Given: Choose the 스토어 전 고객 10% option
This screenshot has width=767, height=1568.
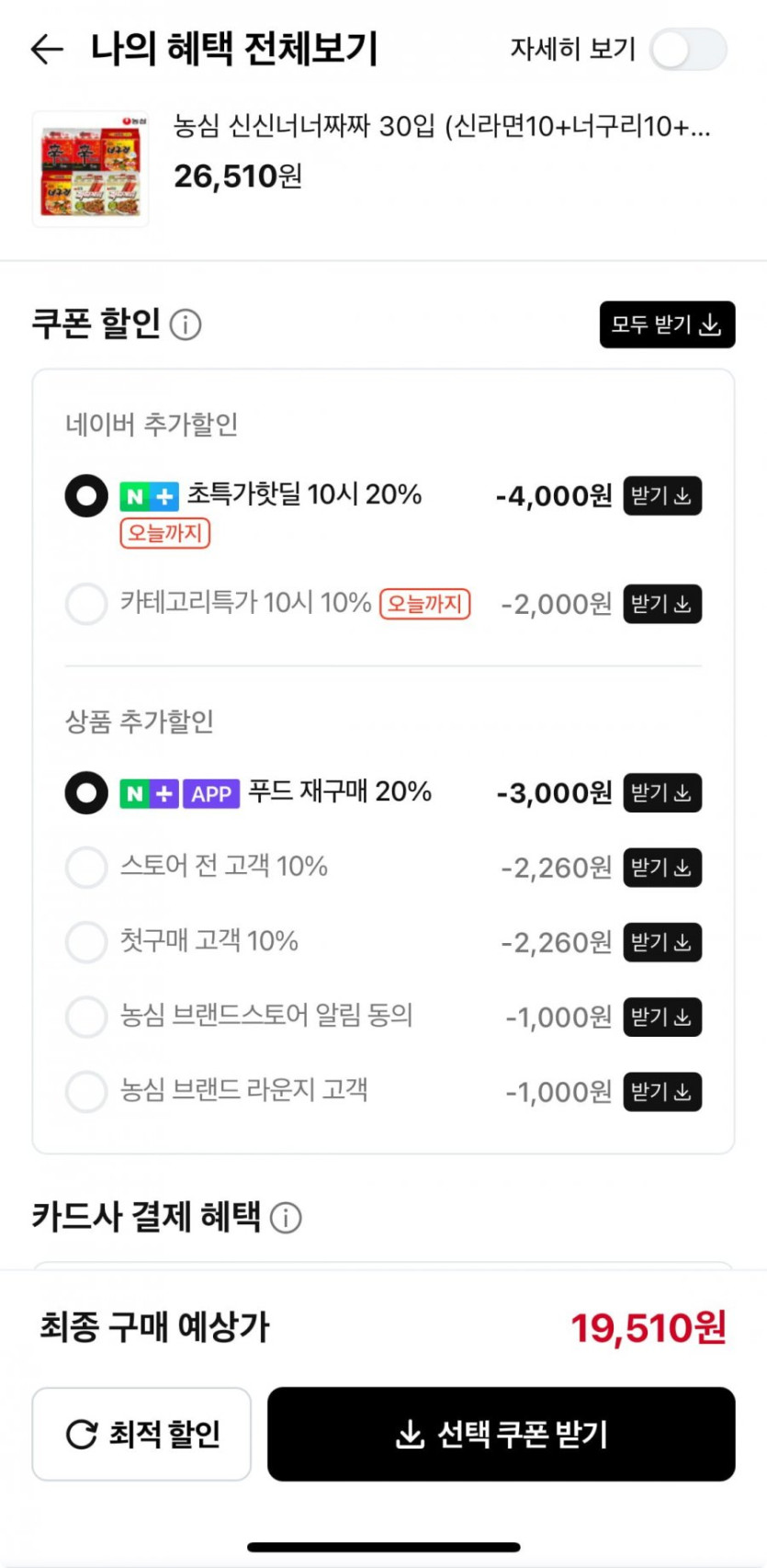Looking at the screenshot, I should 86,867.
